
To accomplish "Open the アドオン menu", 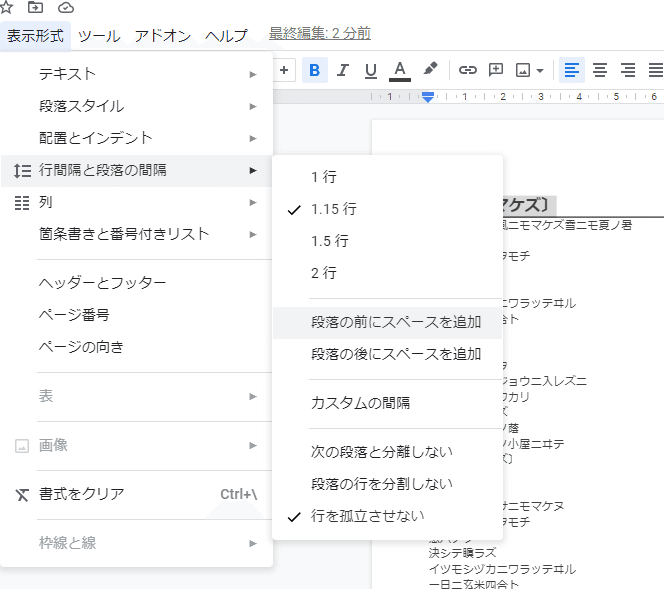I will 163,36.
